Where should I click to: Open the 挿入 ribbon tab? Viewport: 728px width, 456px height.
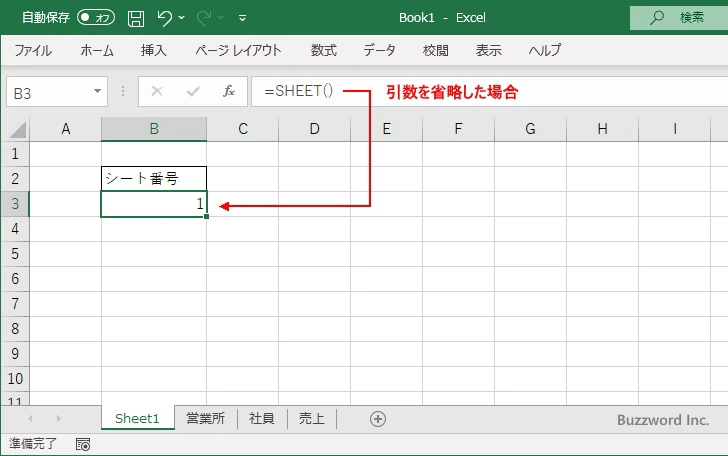point(153,50)
